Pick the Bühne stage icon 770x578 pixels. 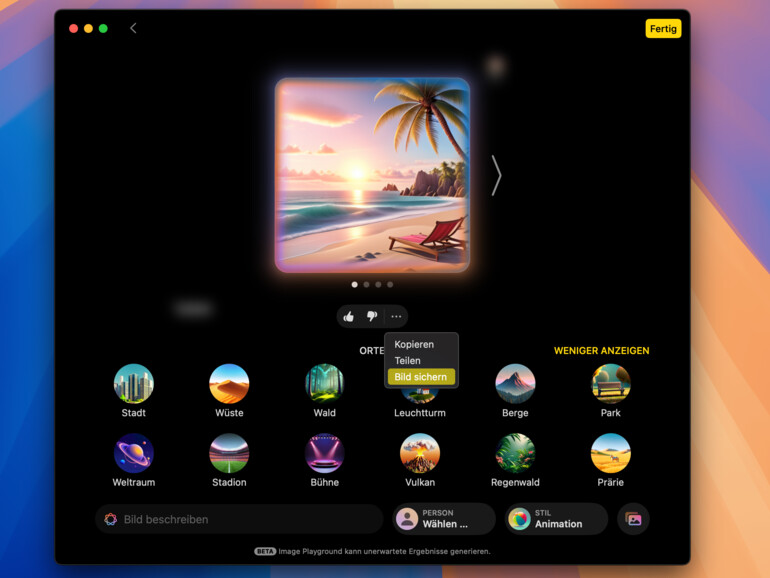click(x=325, y=453)
